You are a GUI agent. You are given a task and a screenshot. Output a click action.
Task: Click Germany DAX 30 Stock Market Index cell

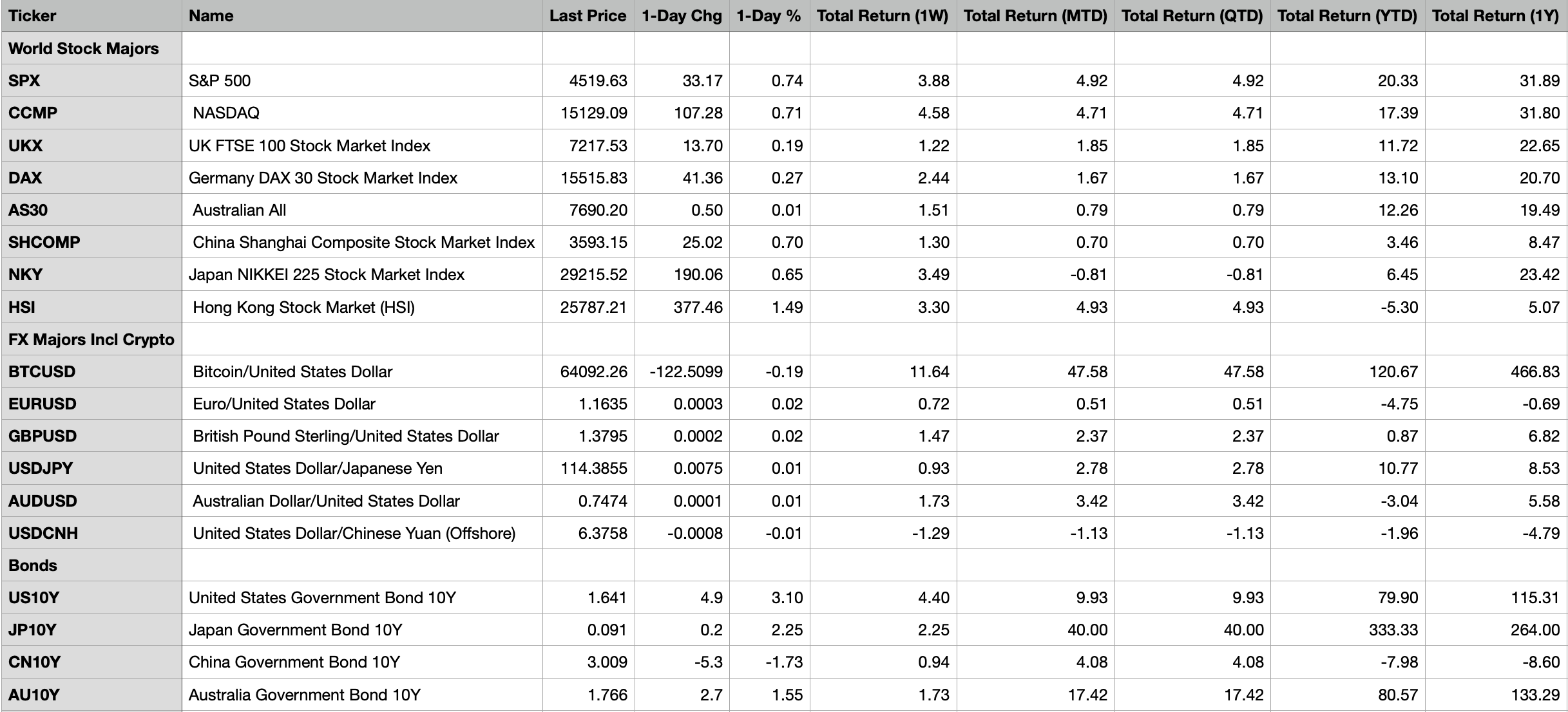click(362, 178)
